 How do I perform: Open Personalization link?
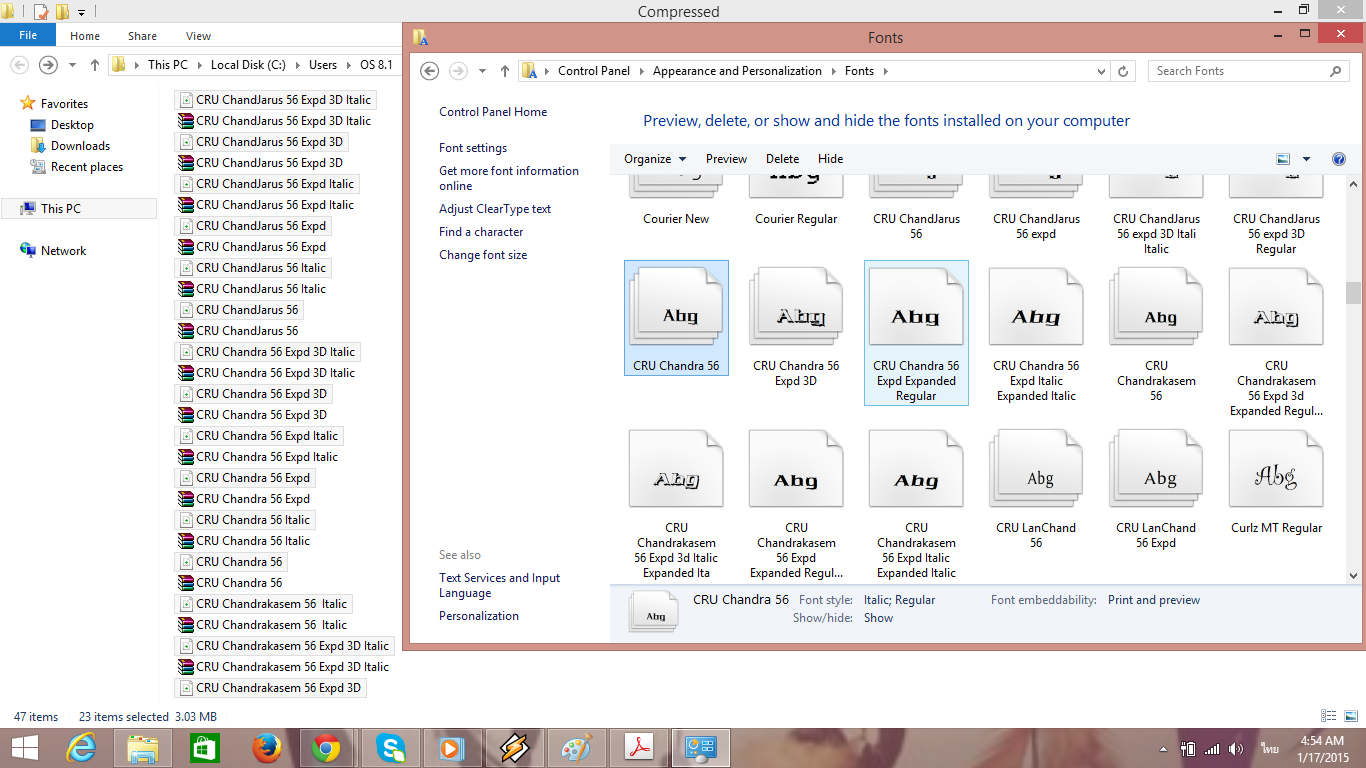[x=479, y=616]
